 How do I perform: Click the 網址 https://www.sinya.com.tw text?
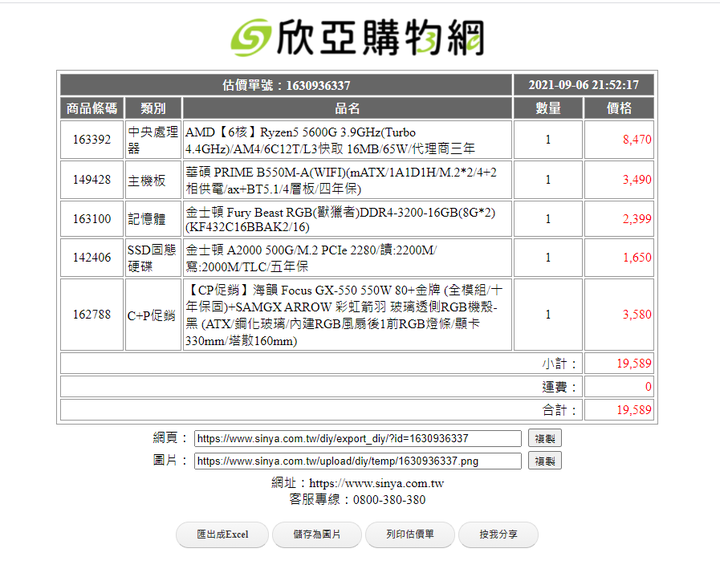[x=358, y=483]
